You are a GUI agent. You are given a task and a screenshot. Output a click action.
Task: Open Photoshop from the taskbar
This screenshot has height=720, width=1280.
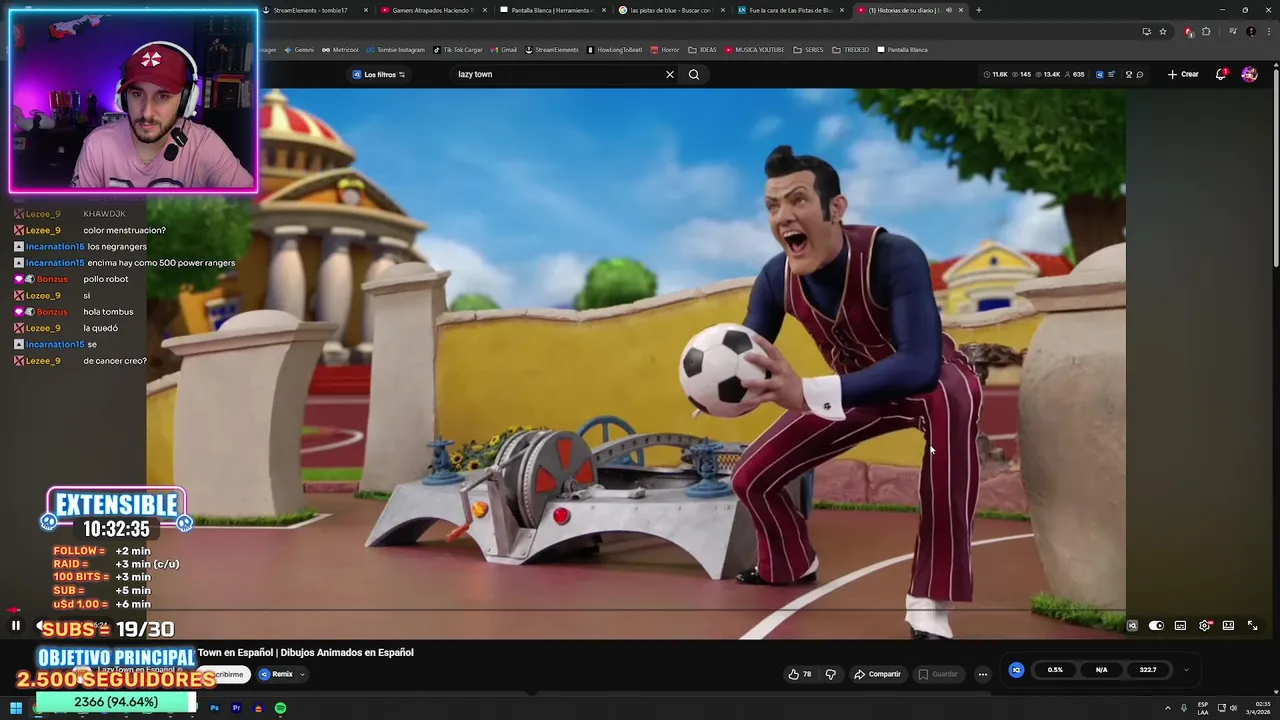point(214,708)
